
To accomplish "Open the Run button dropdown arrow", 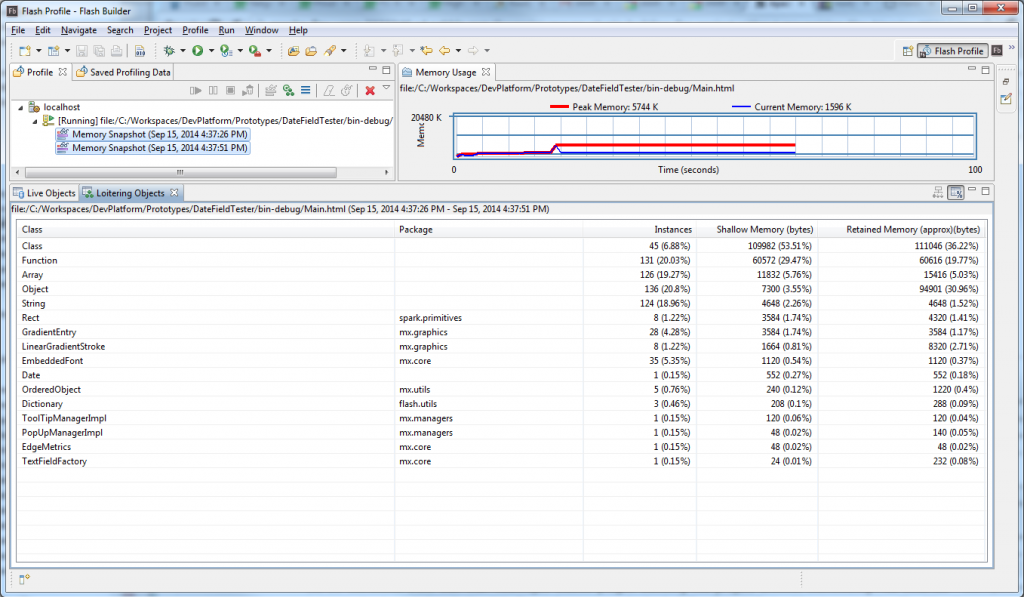I will [211, 51].
